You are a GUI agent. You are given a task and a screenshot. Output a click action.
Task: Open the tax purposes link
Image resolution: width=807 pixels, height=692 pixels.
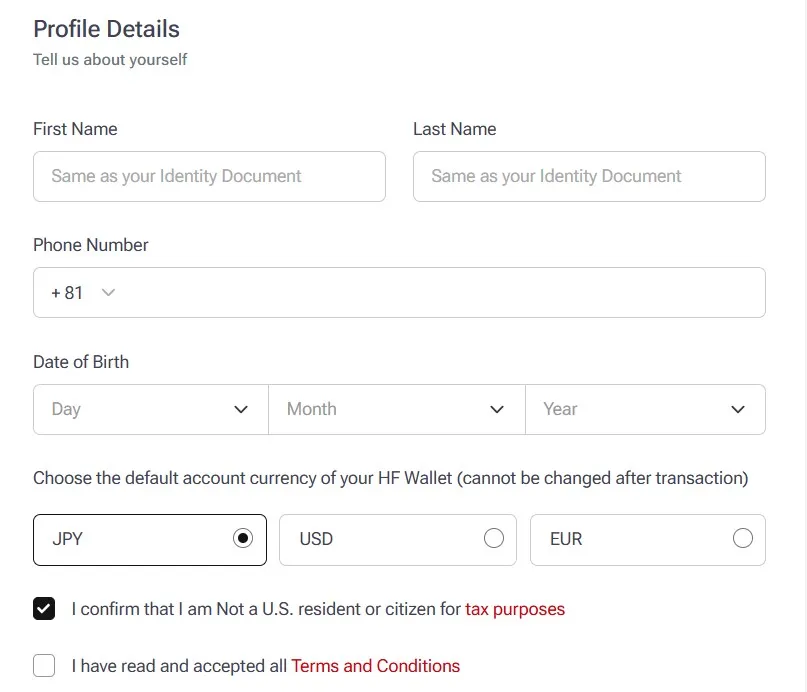click(514, 609)
